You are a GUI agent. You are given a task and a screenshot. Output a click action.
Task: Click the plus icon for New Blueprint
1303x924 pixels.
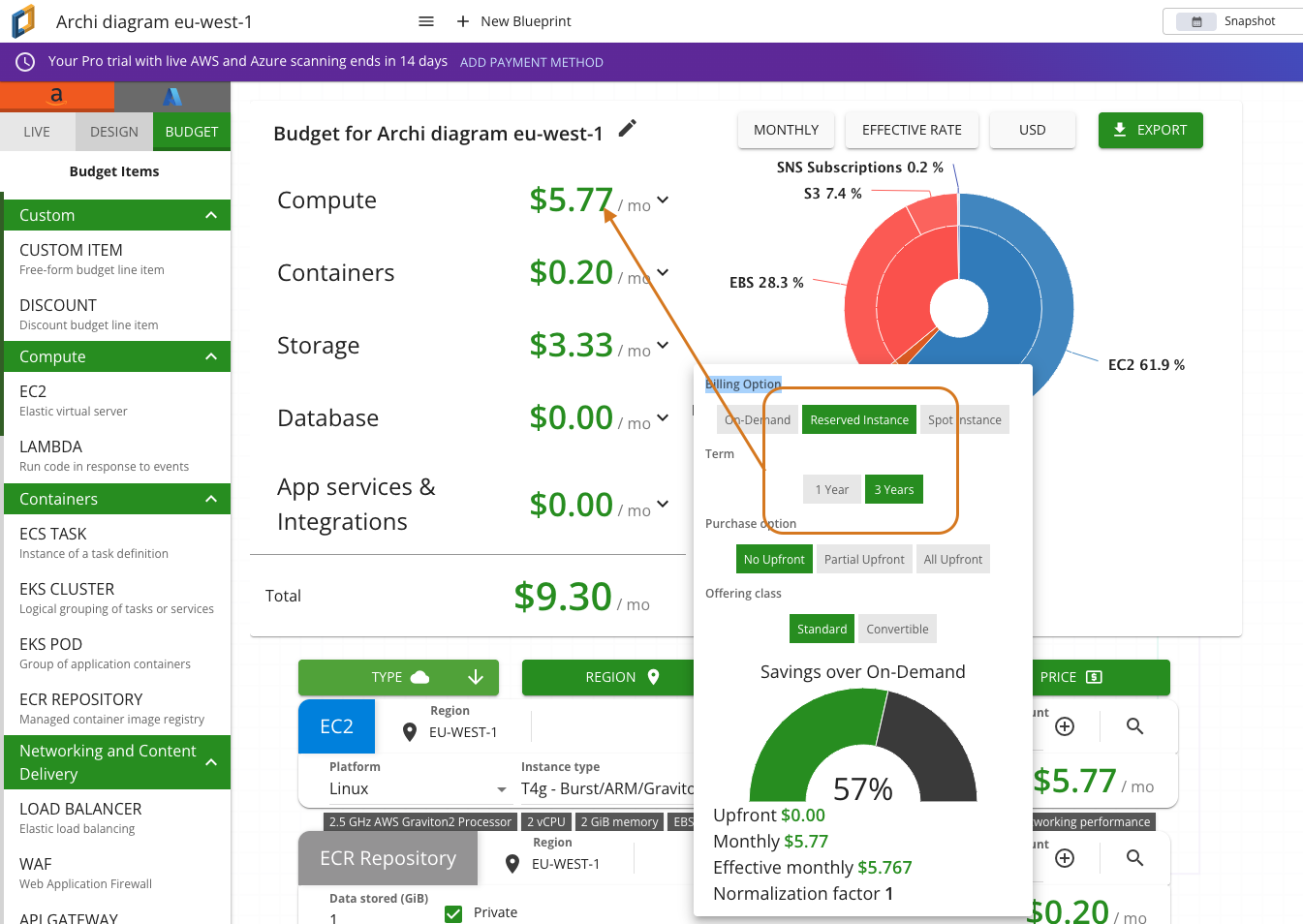coord(463,21)
